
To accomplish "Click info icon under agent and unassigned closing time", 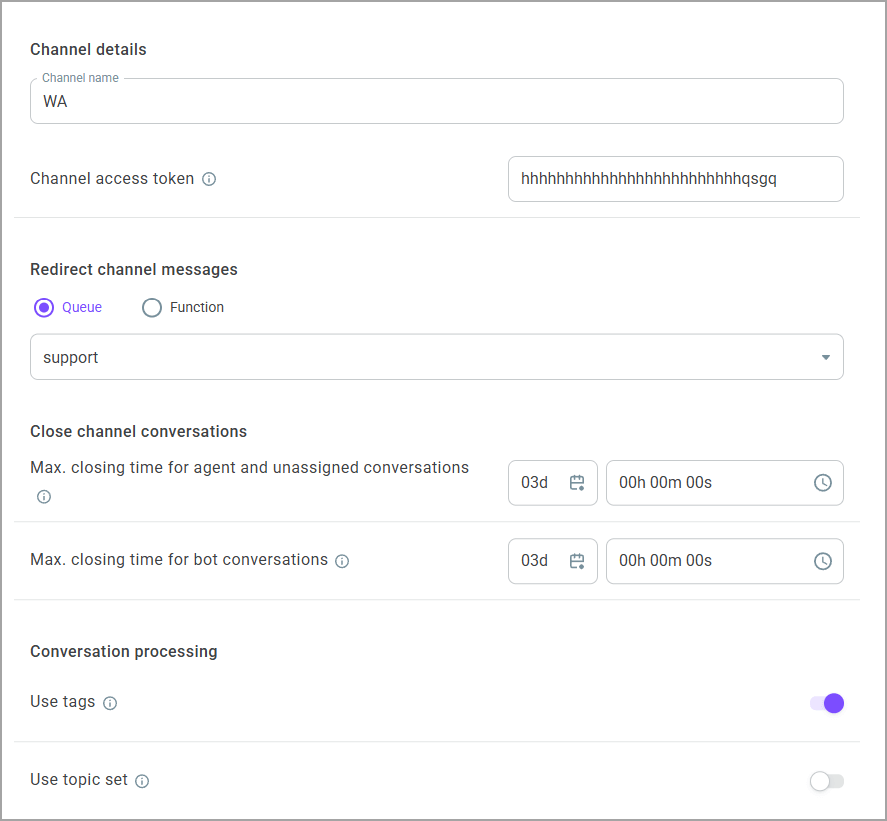I will click(44, 497).
